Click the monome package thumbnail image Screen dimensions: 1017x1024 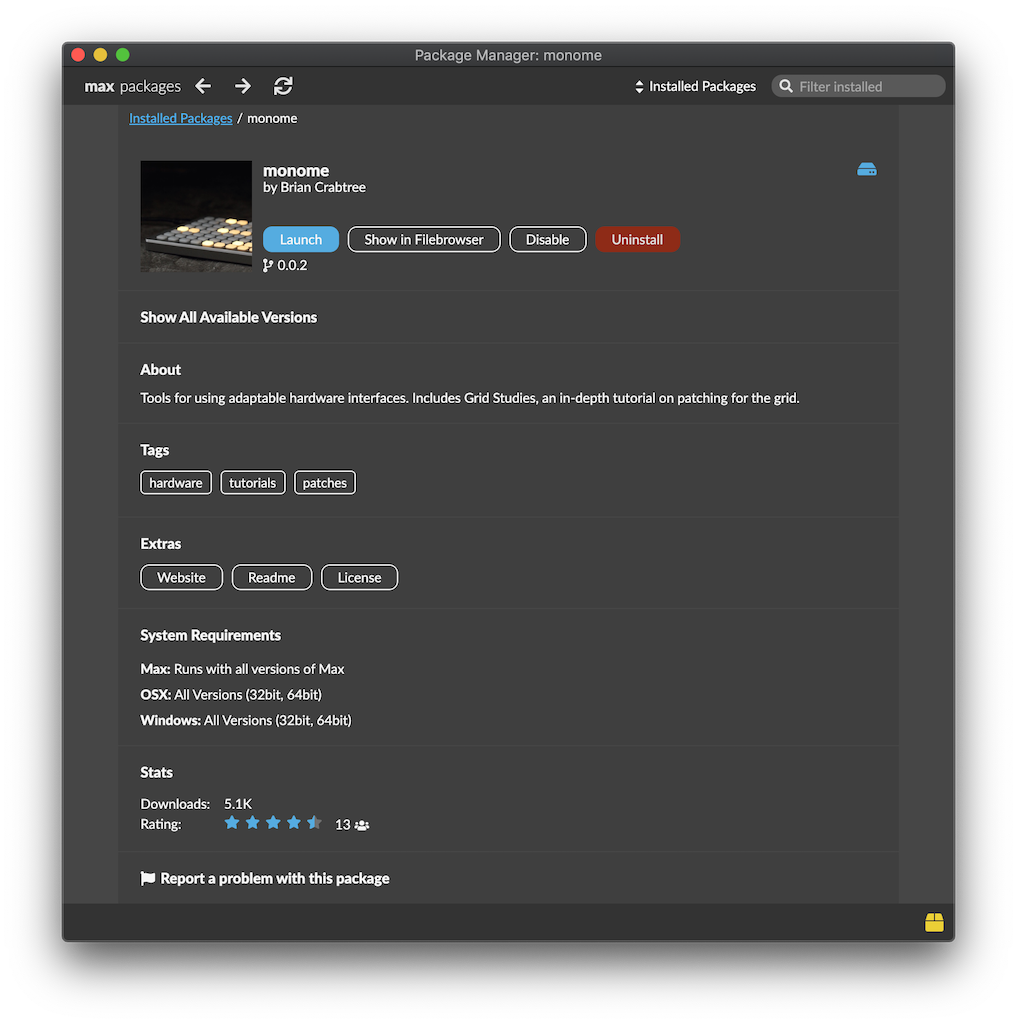[x=196, y=216]
